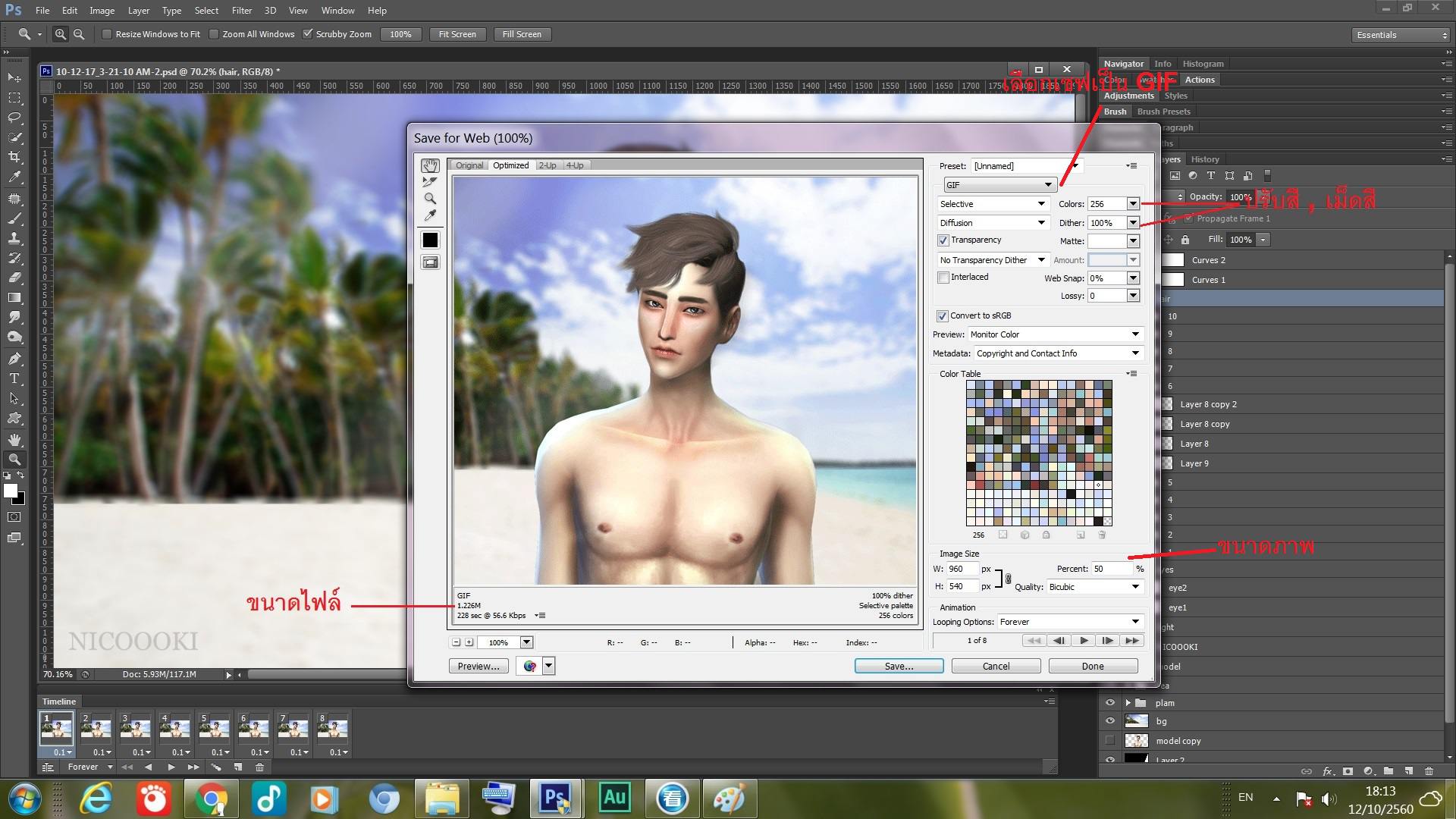Select frame 5 thumbnail in Timeline

214,729
